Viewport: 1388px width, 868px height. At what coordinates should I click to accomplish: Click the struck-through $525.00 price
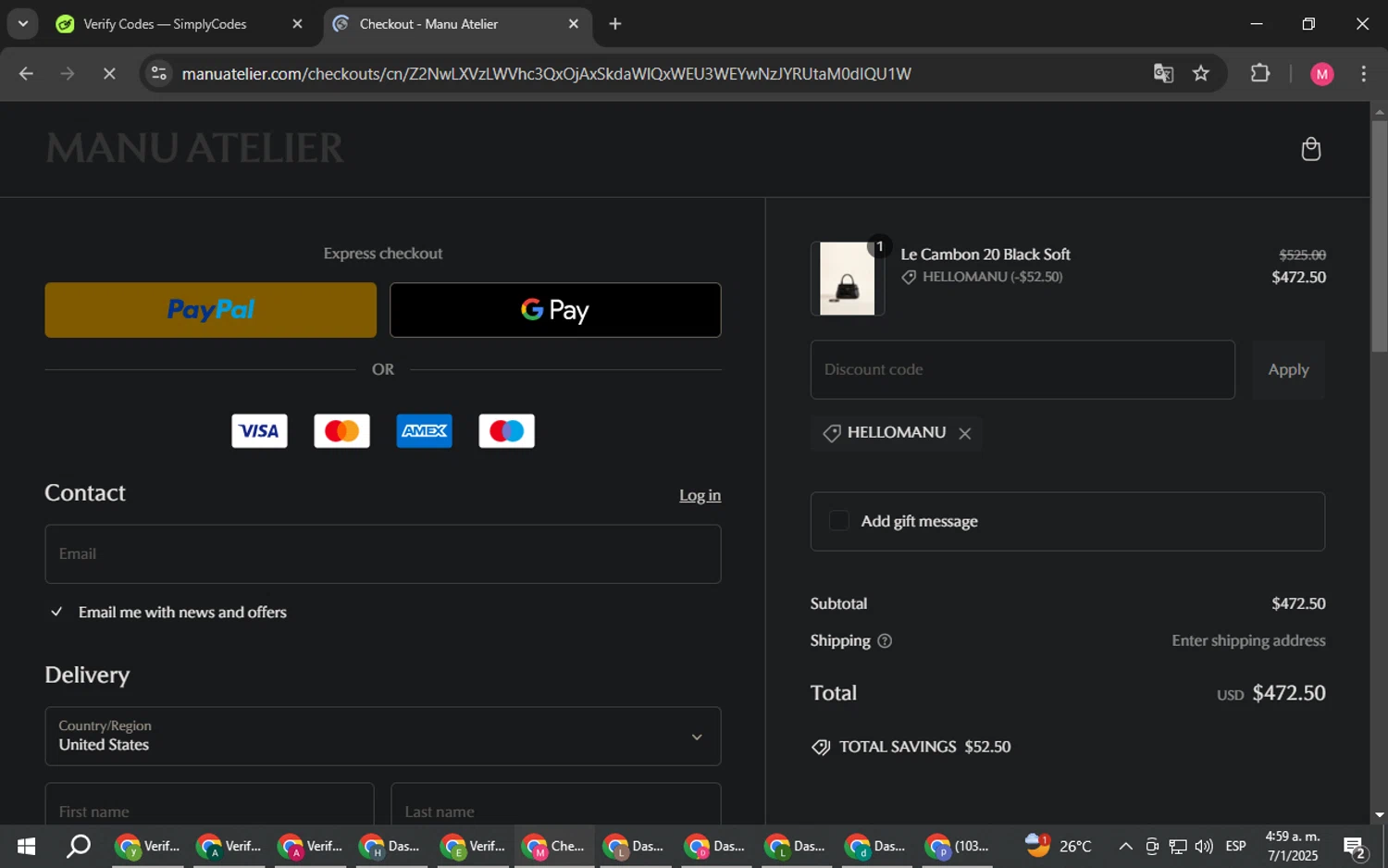click(x=1302, y=254)
